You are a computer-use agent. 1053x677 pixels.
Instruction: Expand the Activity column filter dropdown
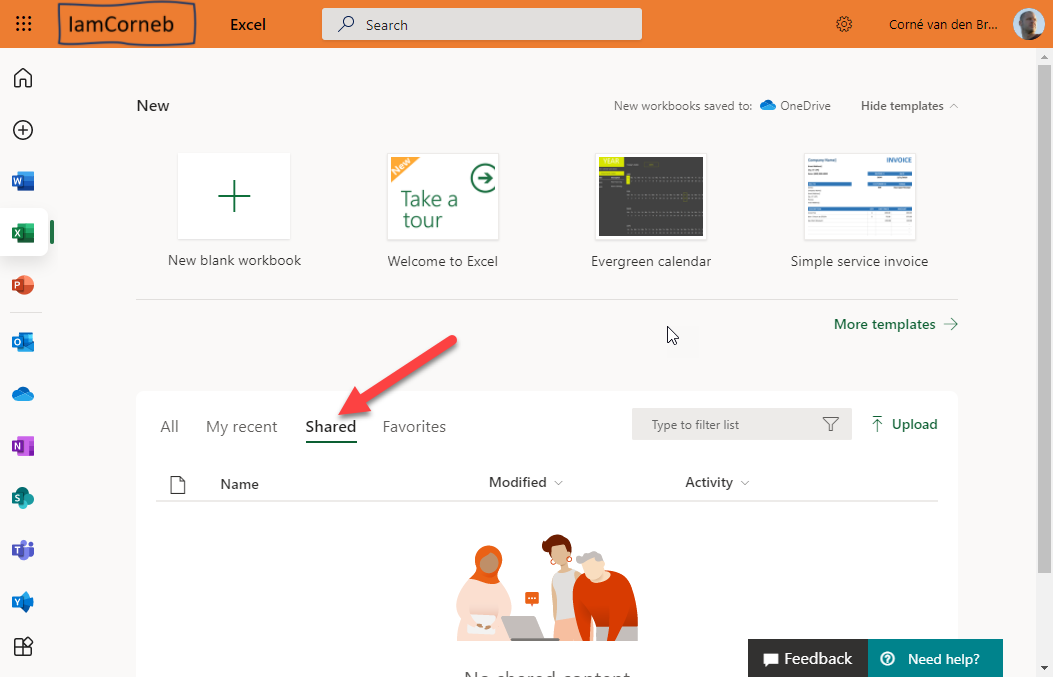[x=717, y=482]
